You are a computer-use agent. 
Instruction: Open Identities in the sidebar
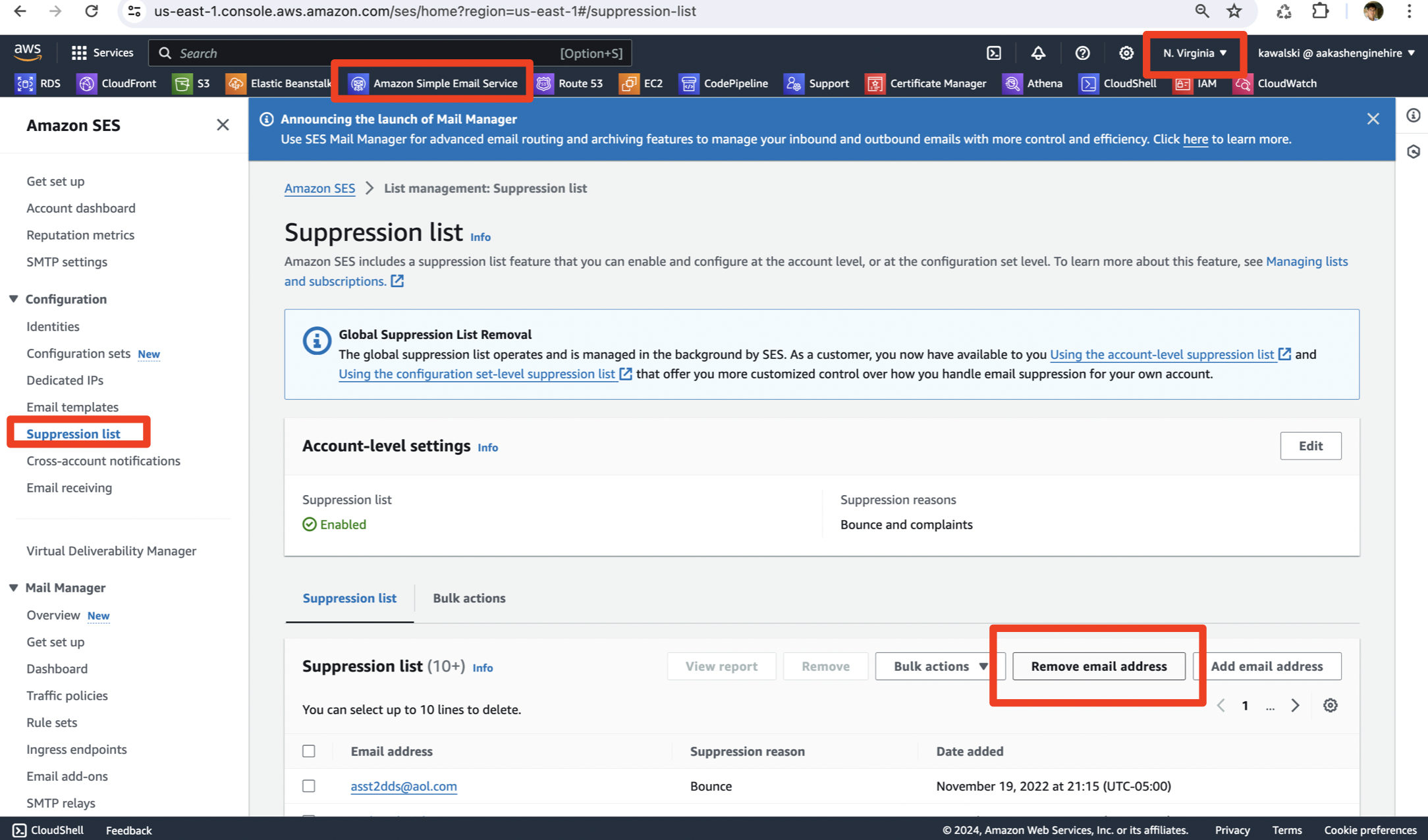53,326
